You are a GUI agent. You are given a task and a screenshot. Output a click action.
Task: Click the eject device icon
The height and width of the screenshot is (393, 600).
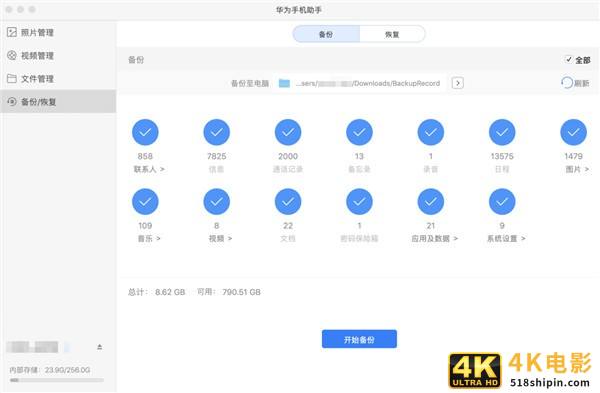click(99, 347)
